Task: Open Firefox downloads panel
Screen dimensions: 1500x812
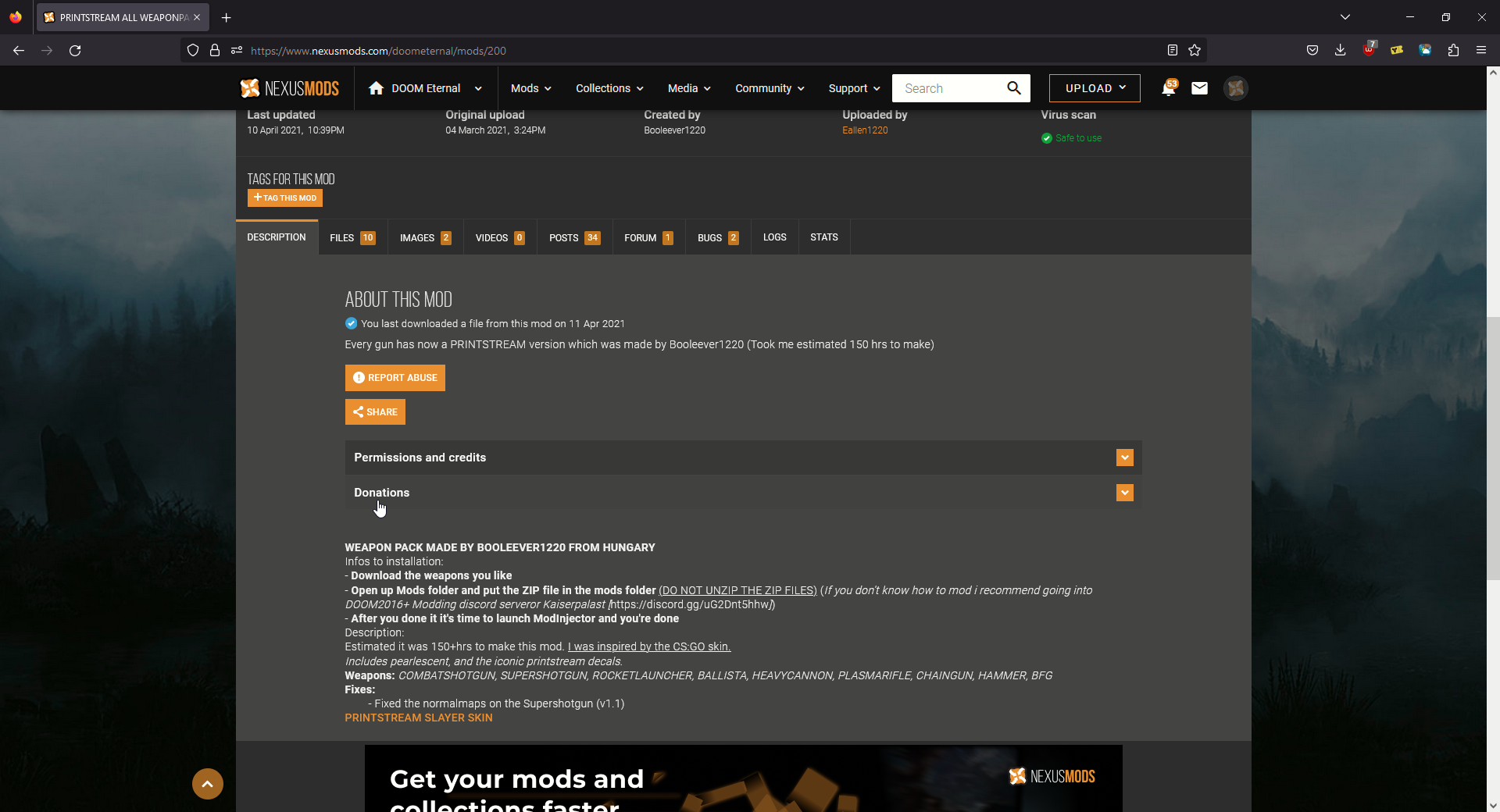Action: tap(1341, 51)
